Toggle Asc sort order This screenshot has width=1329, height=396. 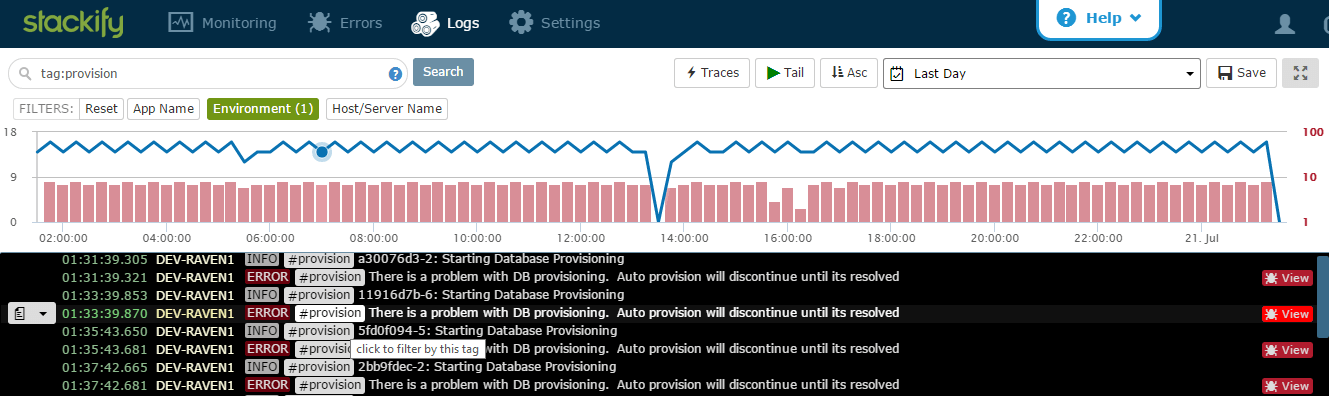pyautogui.click(x=849, y=73)
